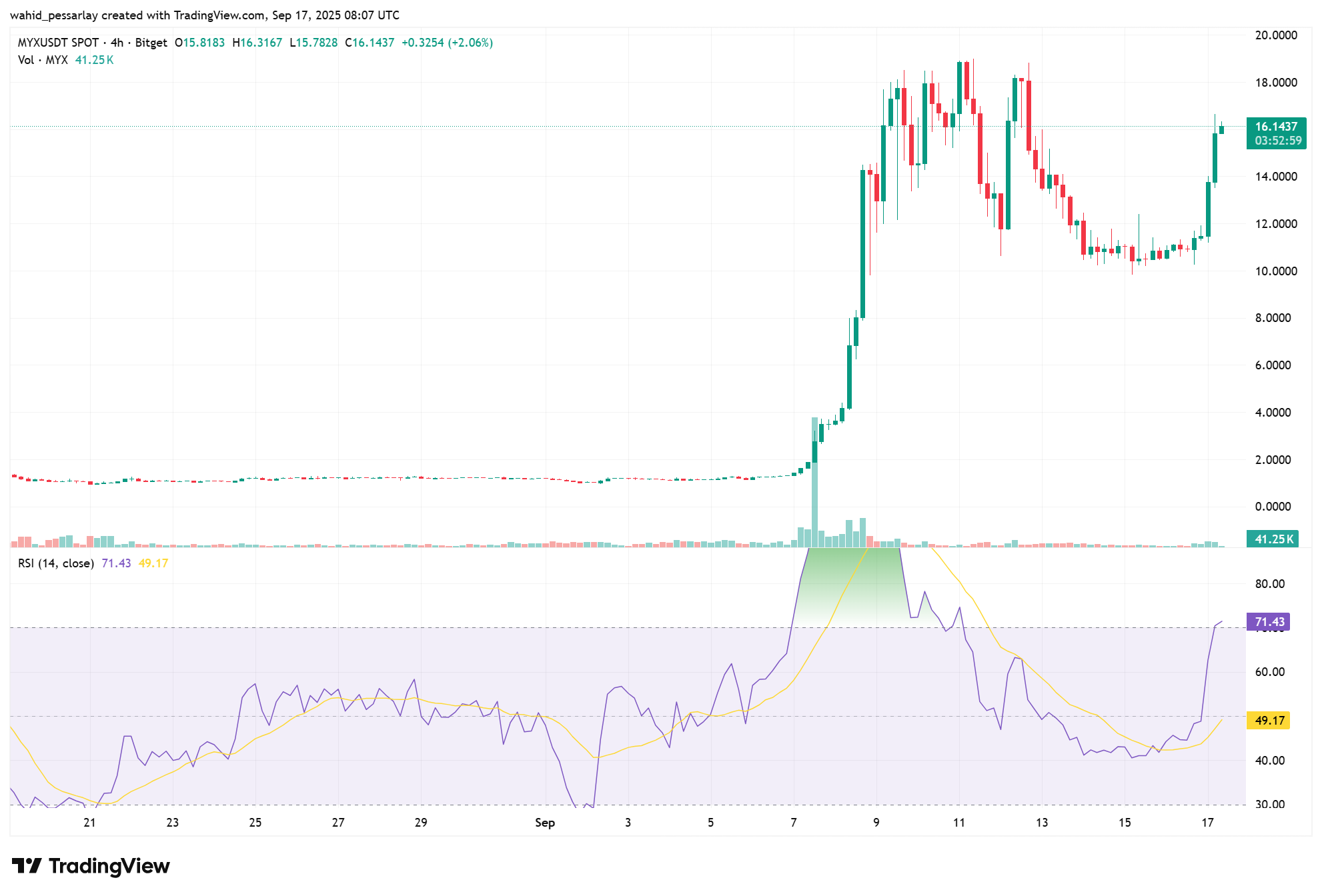The image size is (1322, 896).
Task: Click date 25 on the time axis
Action: 255,823
